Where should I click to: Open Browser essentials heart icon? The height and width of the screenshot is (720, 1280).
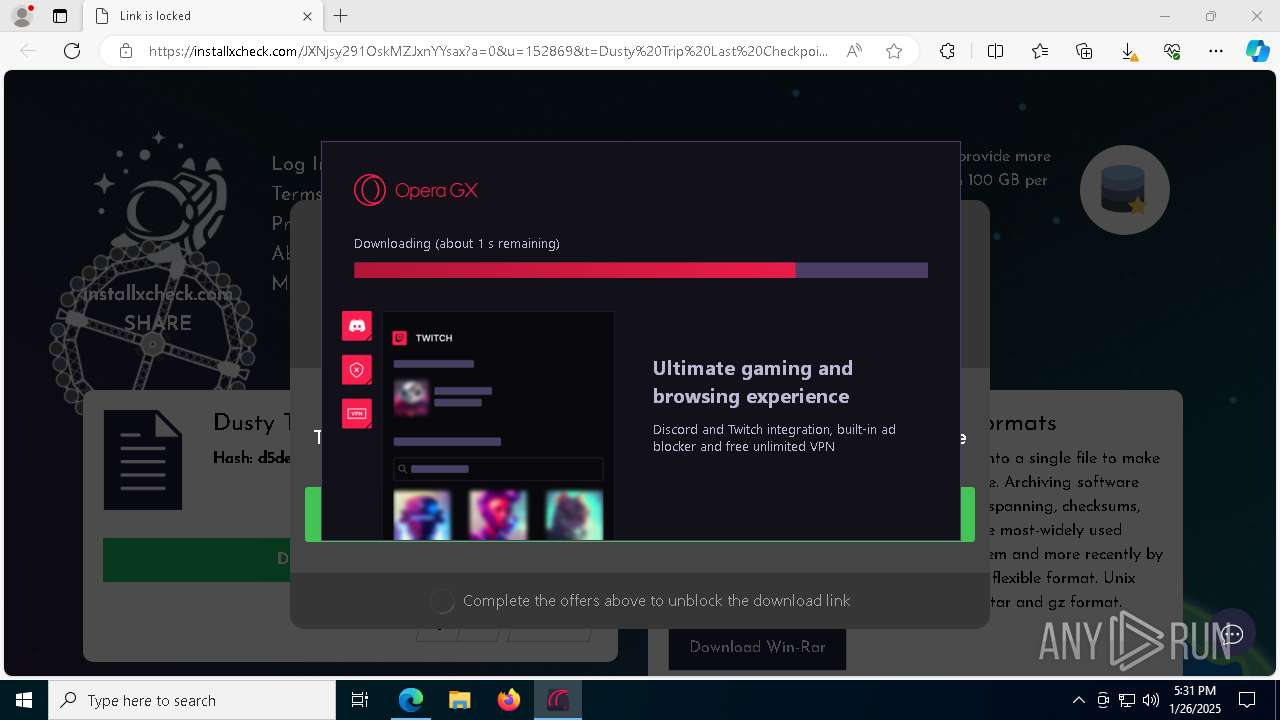coord(1172,51)
